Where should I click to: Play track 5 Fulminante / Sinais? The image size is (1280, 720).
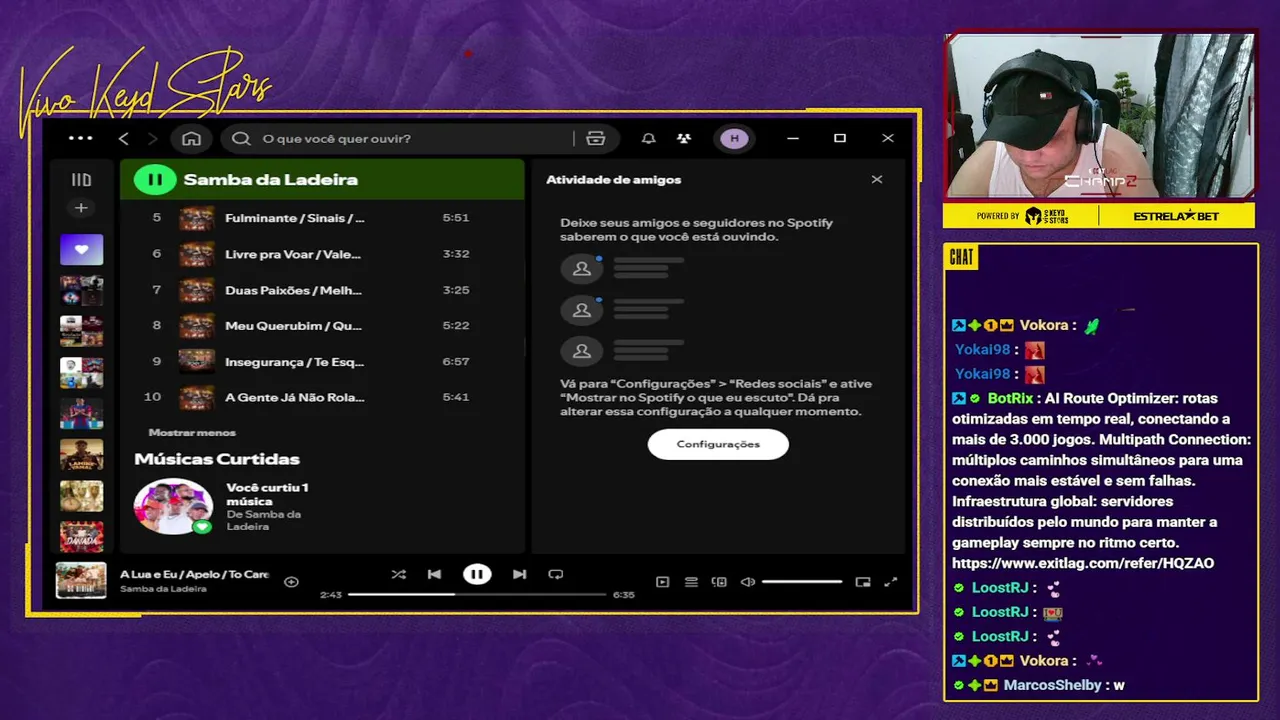point(322,218)
